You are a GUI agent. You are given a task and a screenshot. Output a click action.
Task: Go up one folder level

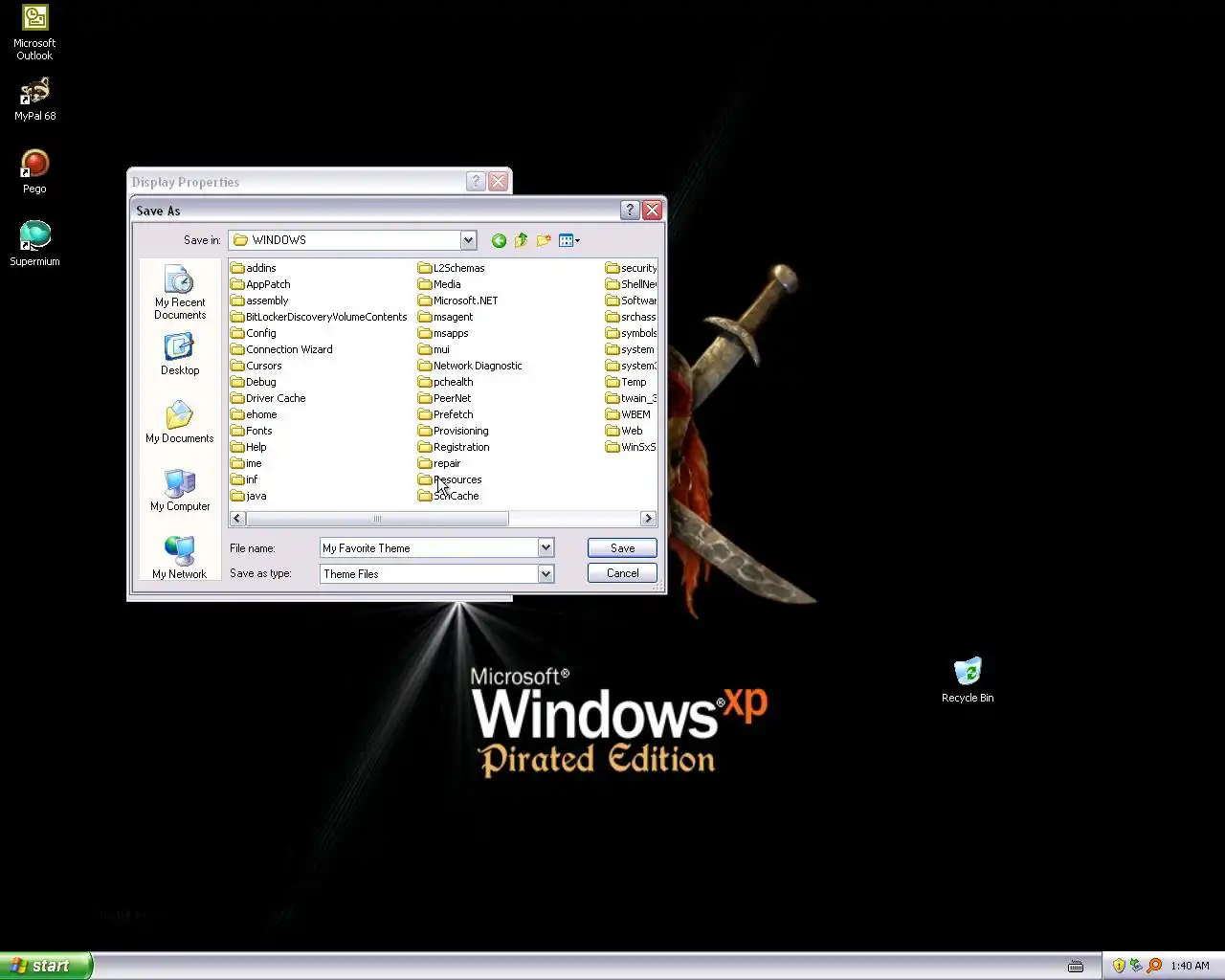(521, 240)
